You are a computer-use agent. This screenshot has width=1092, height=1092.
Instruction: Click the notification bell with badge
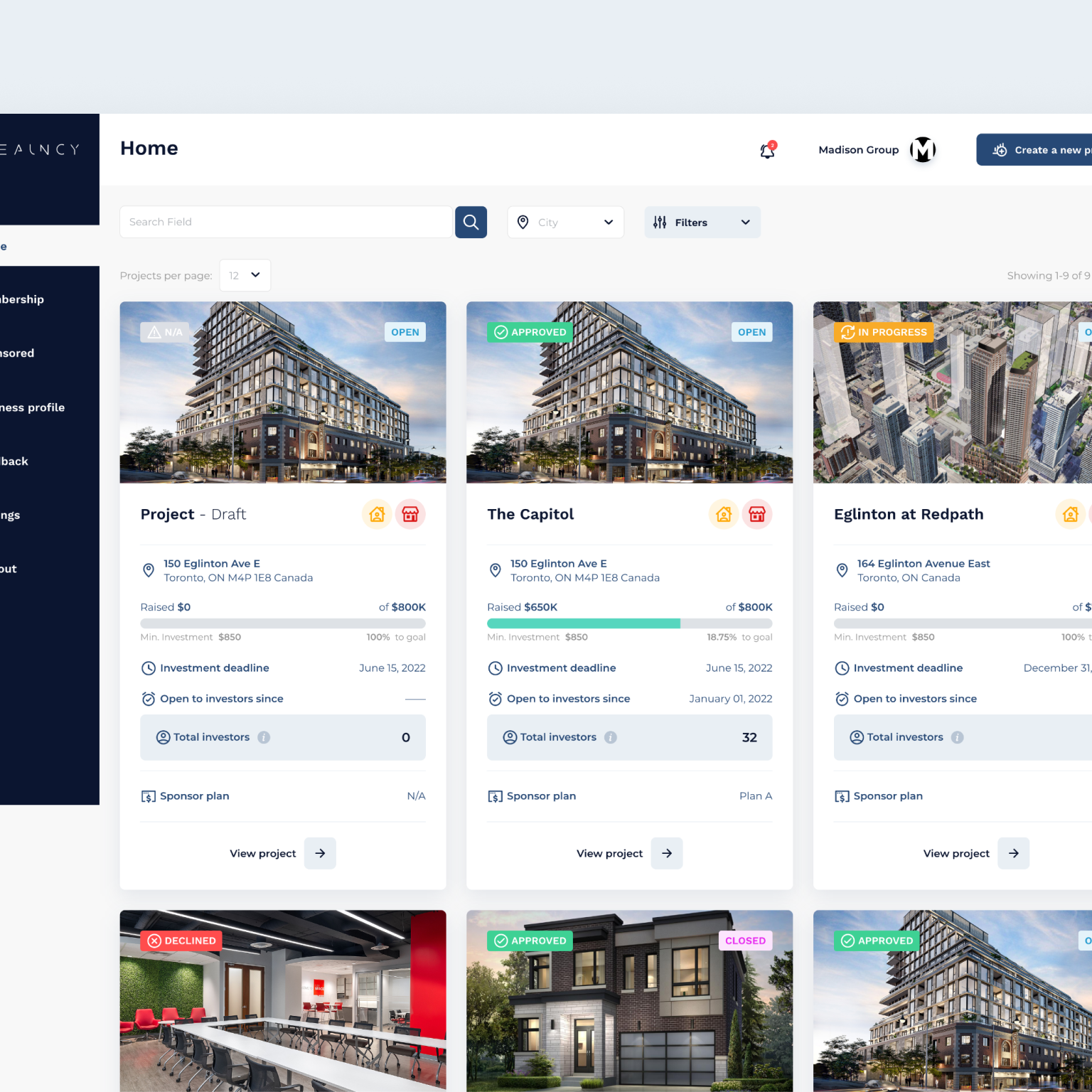coord(766,150)
